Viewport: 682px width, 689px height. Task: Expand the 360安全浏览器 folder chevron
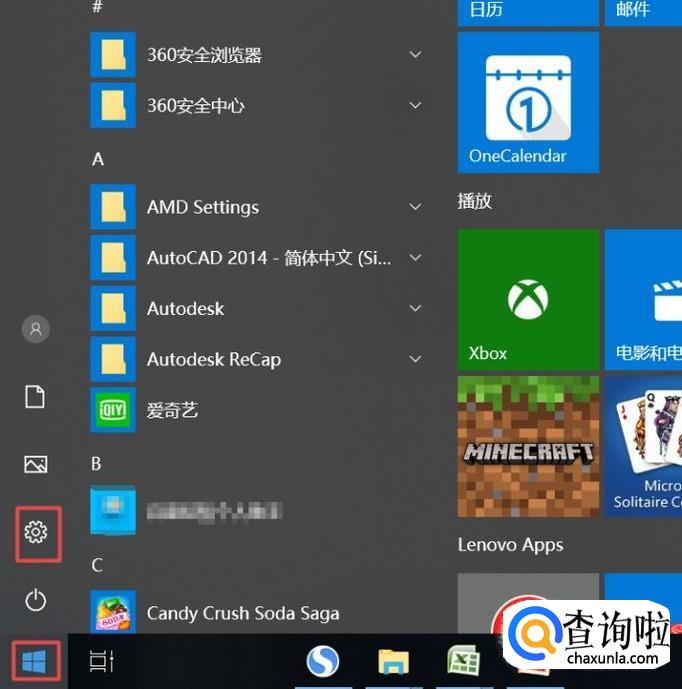415,54
